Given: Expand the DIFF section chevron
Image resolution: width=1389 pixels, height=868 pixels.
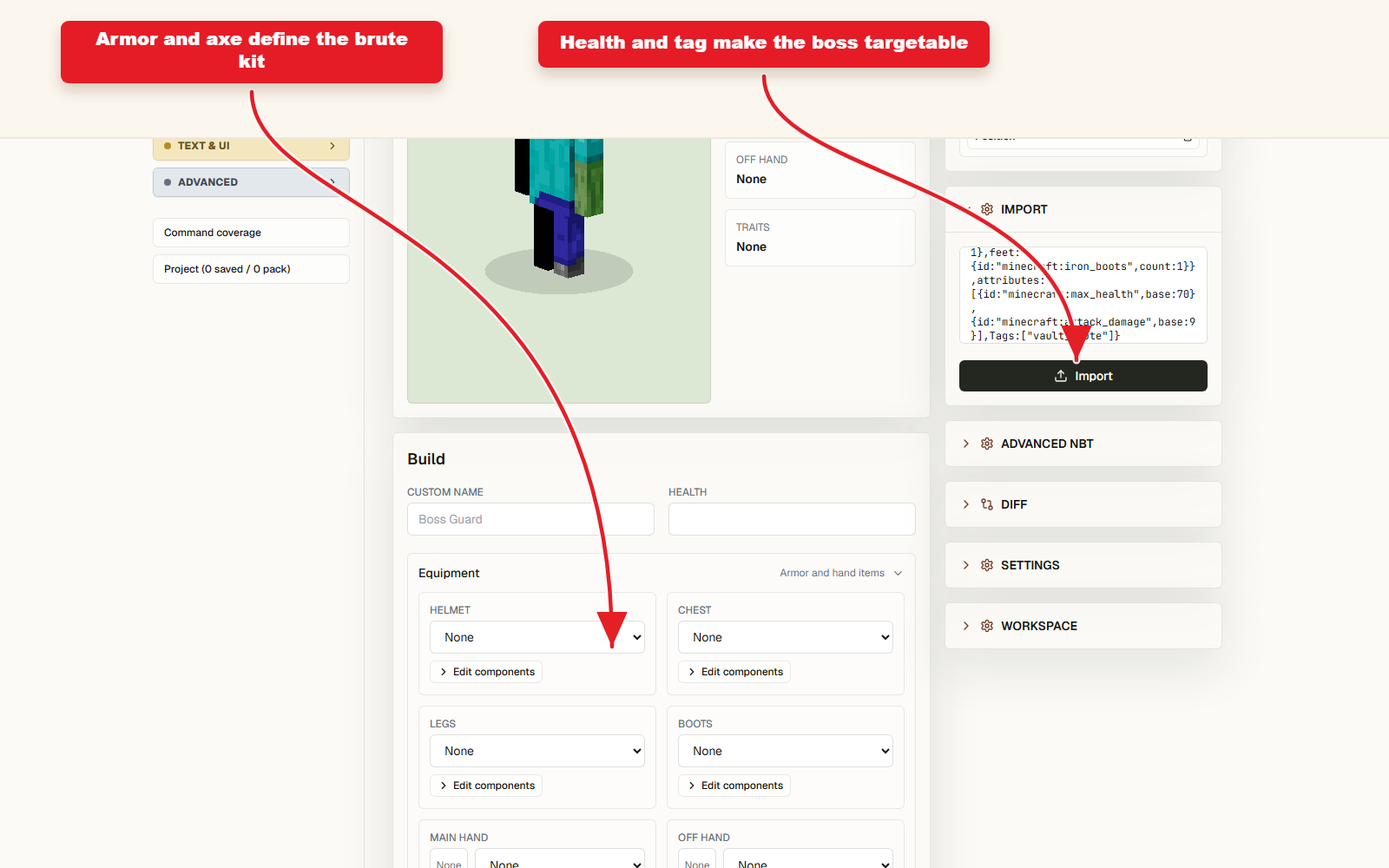Looking at the screenshot, I should point(966,504).
